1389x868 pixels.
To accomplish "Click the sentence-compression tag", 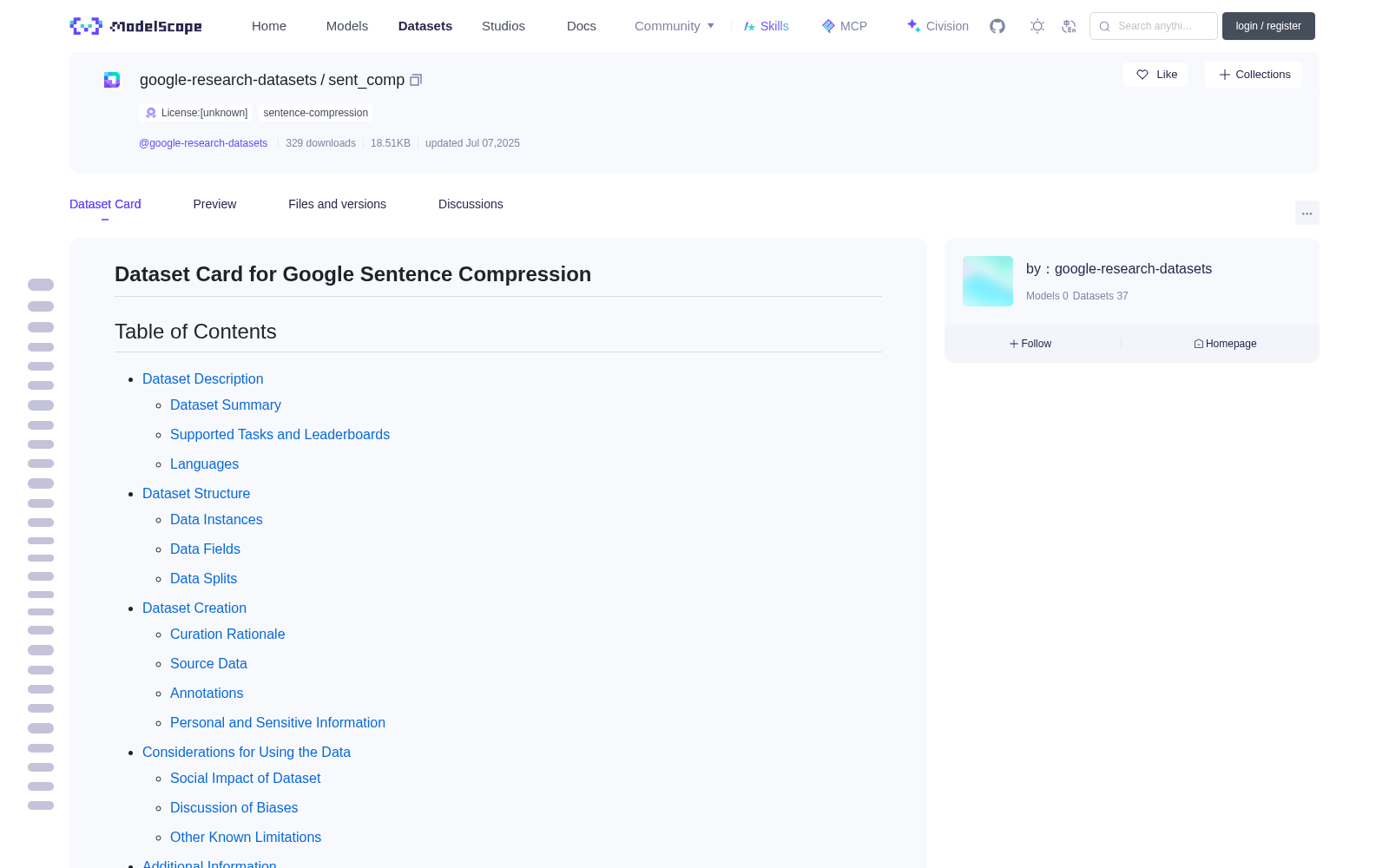I will [x=316, y=113].
